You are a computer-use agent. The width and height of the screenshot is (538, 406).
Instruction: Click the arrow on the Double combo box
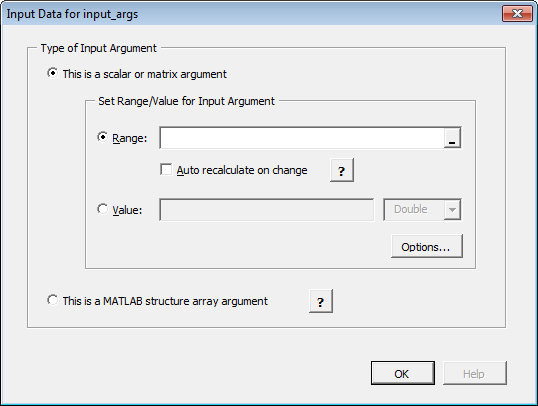[x=452, y=210]
